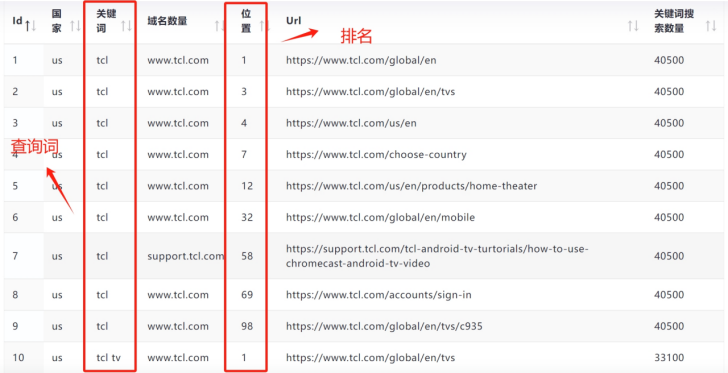Viewport: 728px width, 373px height.
Task: Sort by 域名数量 column sort icon
Action: point(219,26)
